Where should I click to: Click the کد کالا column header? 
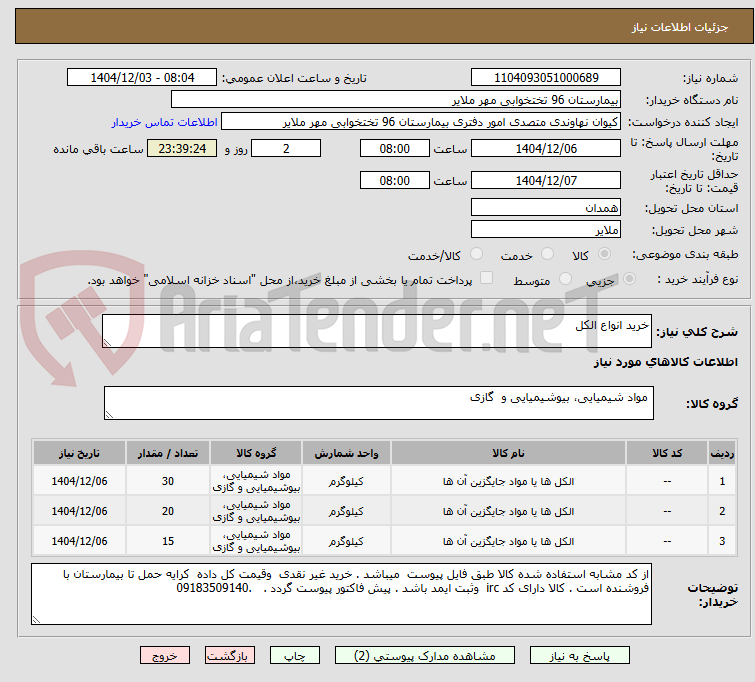[x=667, y=453]
